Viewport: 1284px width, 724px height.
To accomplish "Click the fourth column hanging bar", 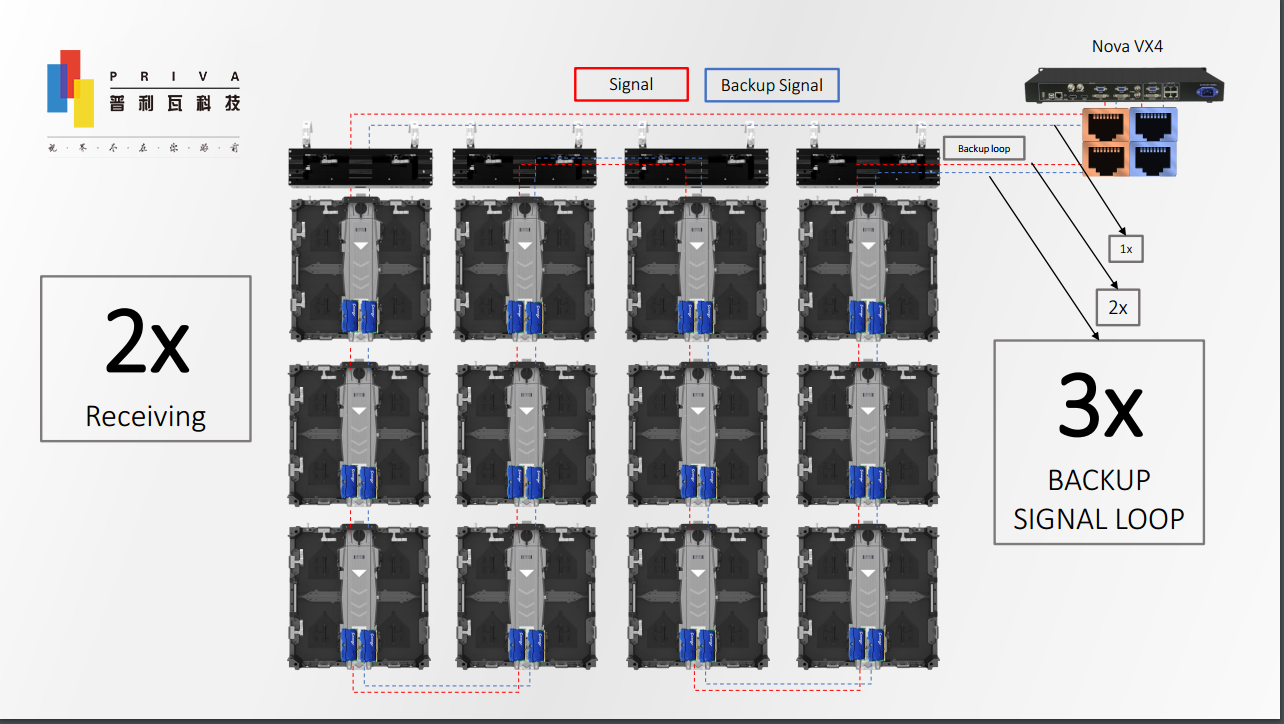I will pos(868,166).
